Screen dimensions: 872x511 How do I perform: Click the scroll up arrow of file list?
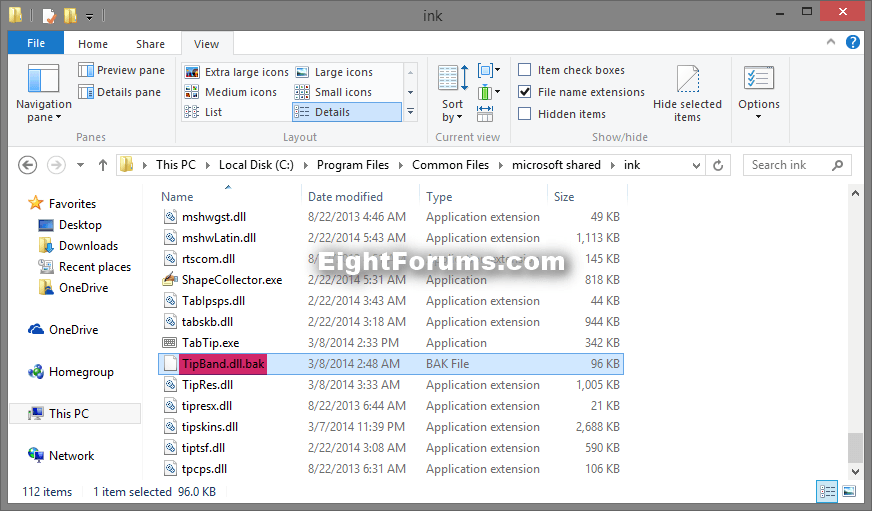click(855, 193)
